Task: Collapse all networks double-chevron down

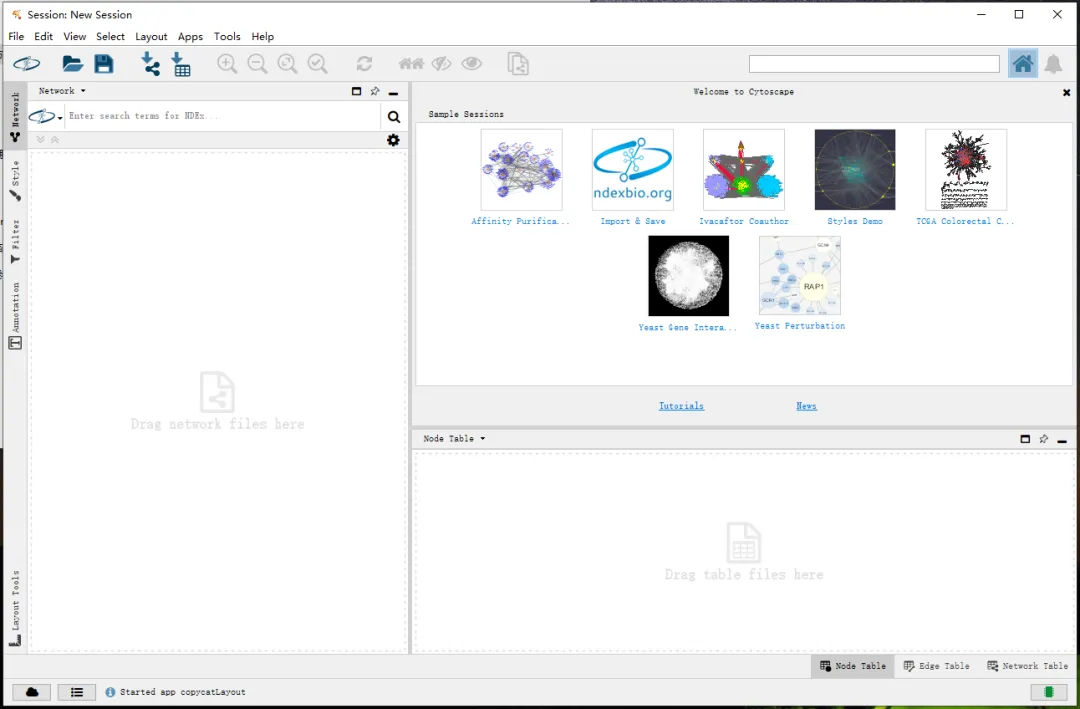Action: pos(41,140)
